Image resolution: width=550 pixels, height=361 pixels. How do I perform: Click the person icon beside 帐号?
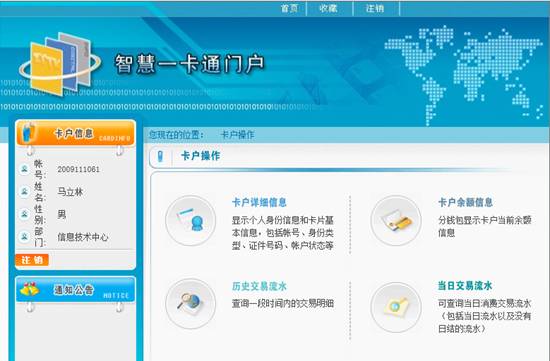[24, 169]
